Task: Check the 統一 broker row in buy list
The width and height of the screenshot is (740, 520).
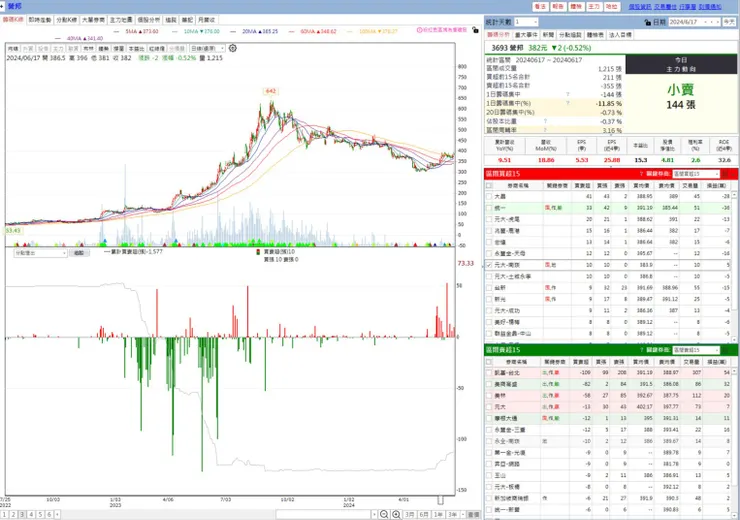Action: click(489, 208)
